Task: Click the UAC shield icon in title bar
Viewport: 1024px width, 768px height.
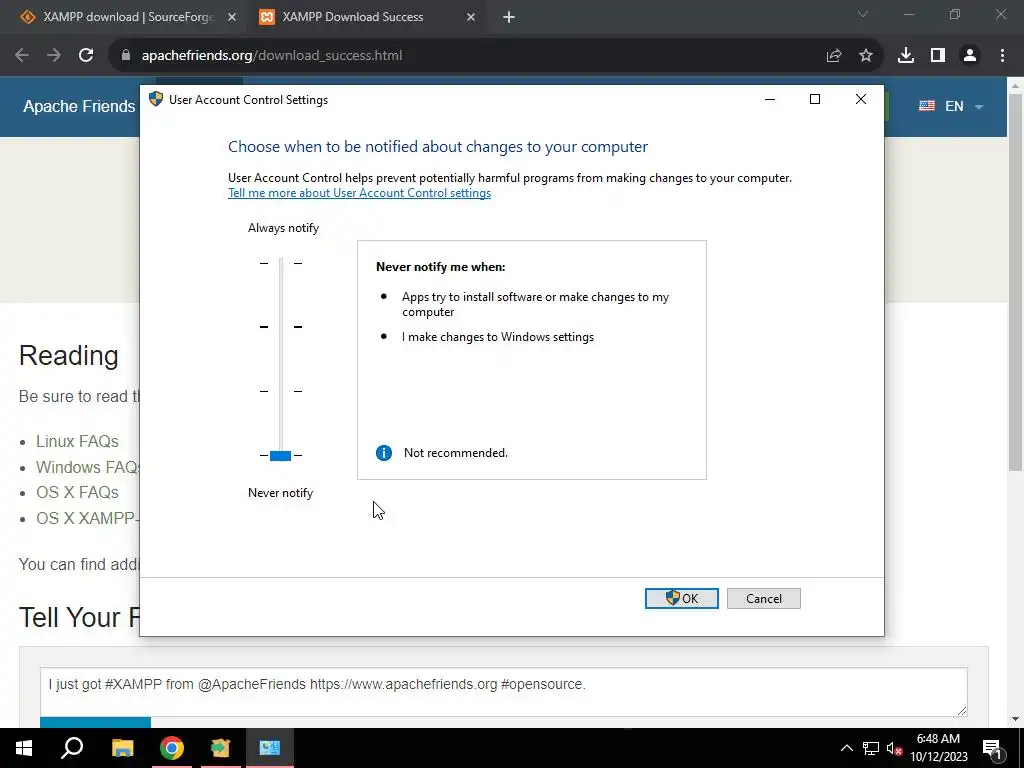Action: coord(155,99)
